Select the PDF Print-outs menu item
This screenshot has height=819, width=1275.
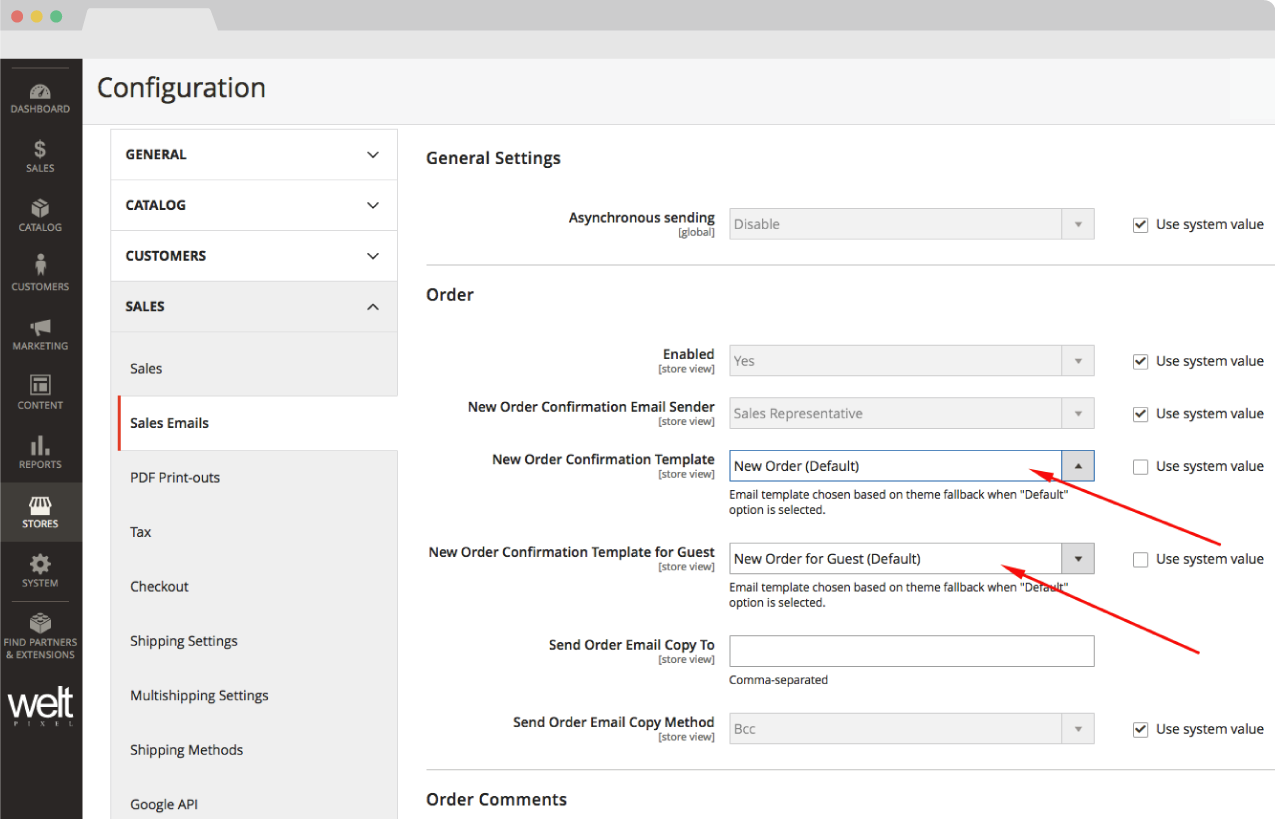[x=175, y=478]
